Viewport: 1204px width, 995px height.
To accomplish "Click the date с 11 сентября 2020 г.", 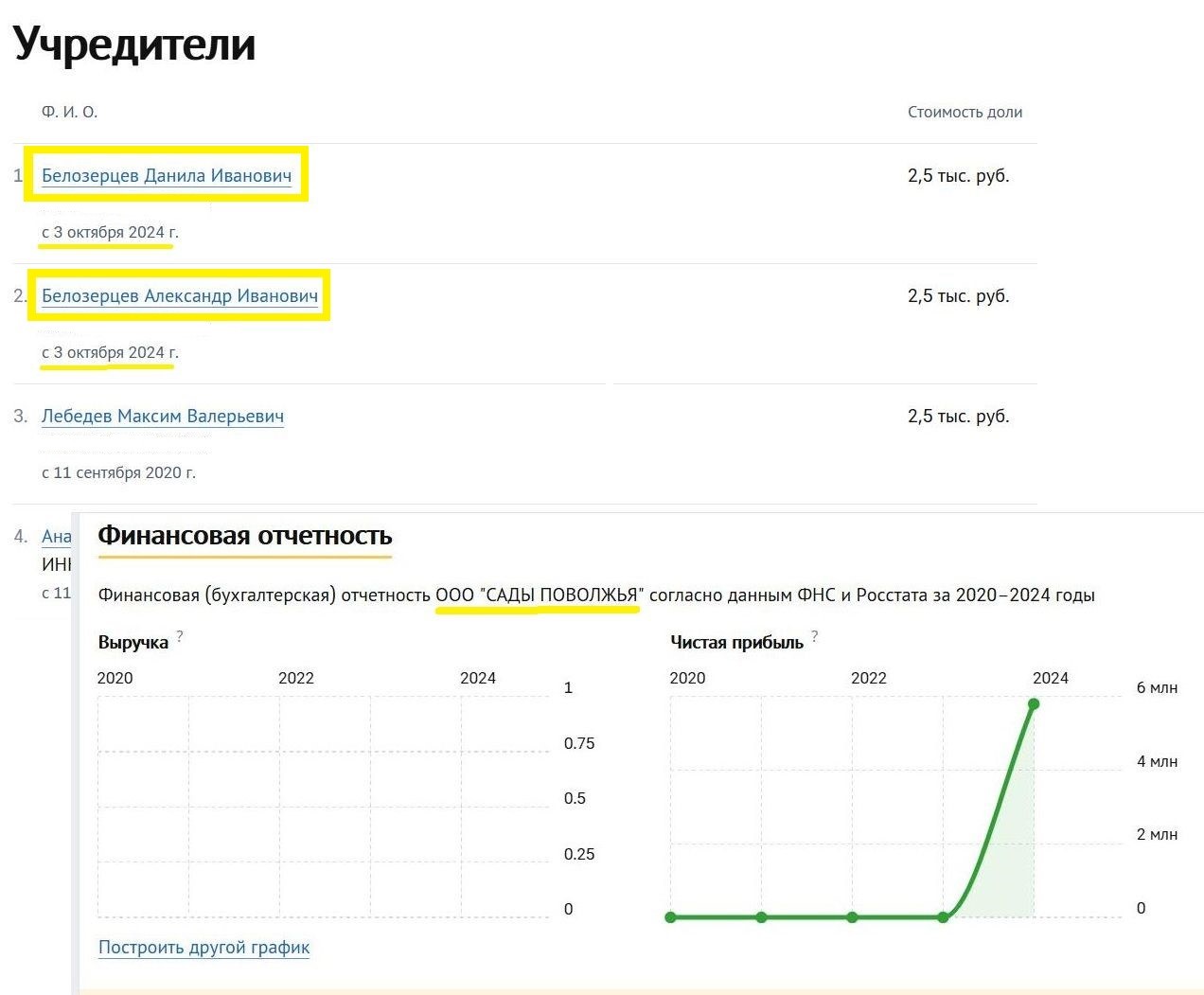I will [118, 472].
